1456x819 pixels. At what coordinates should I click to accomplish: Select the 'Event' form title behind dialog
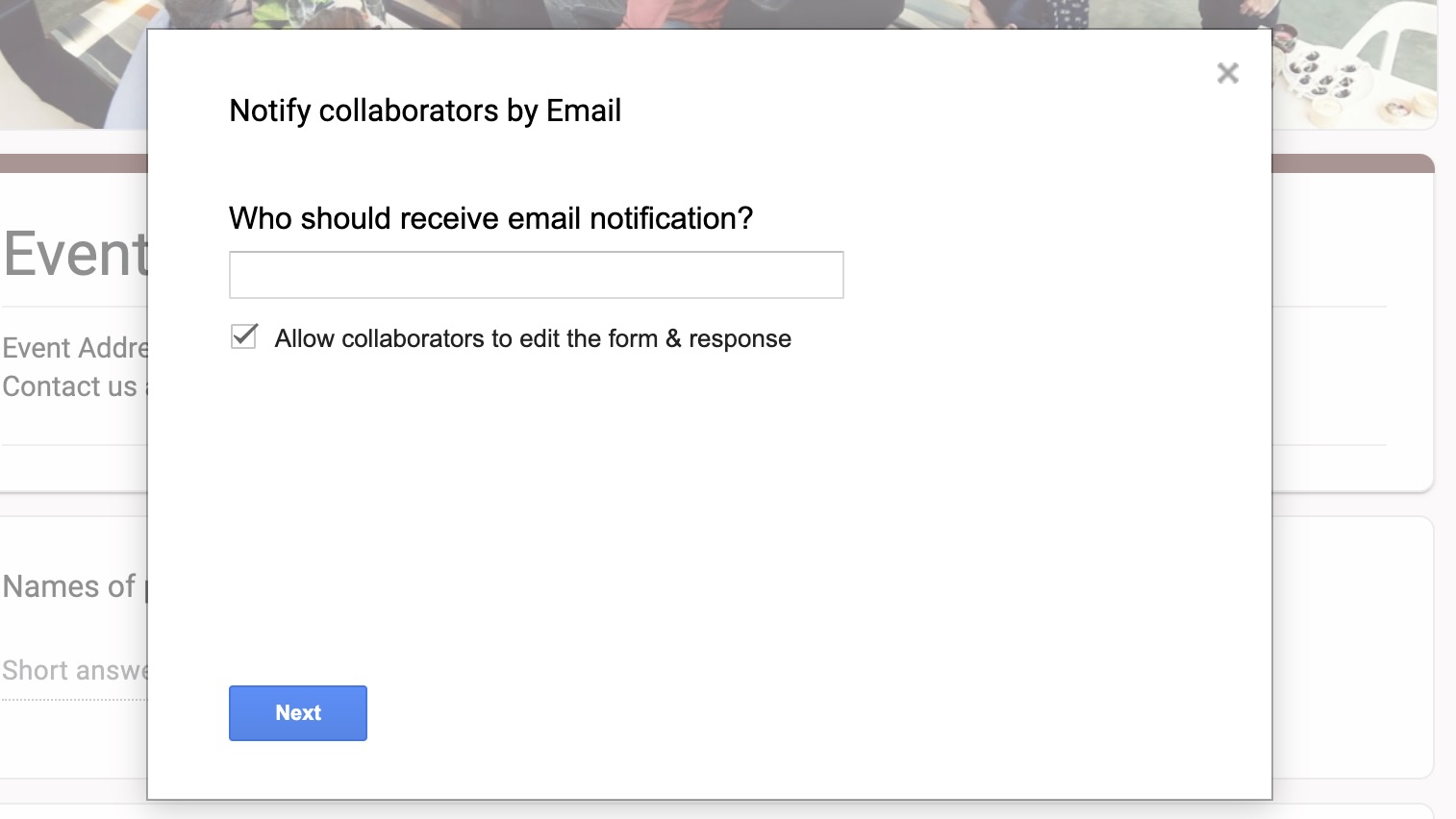pyautogui.click(x=75, y=254)
